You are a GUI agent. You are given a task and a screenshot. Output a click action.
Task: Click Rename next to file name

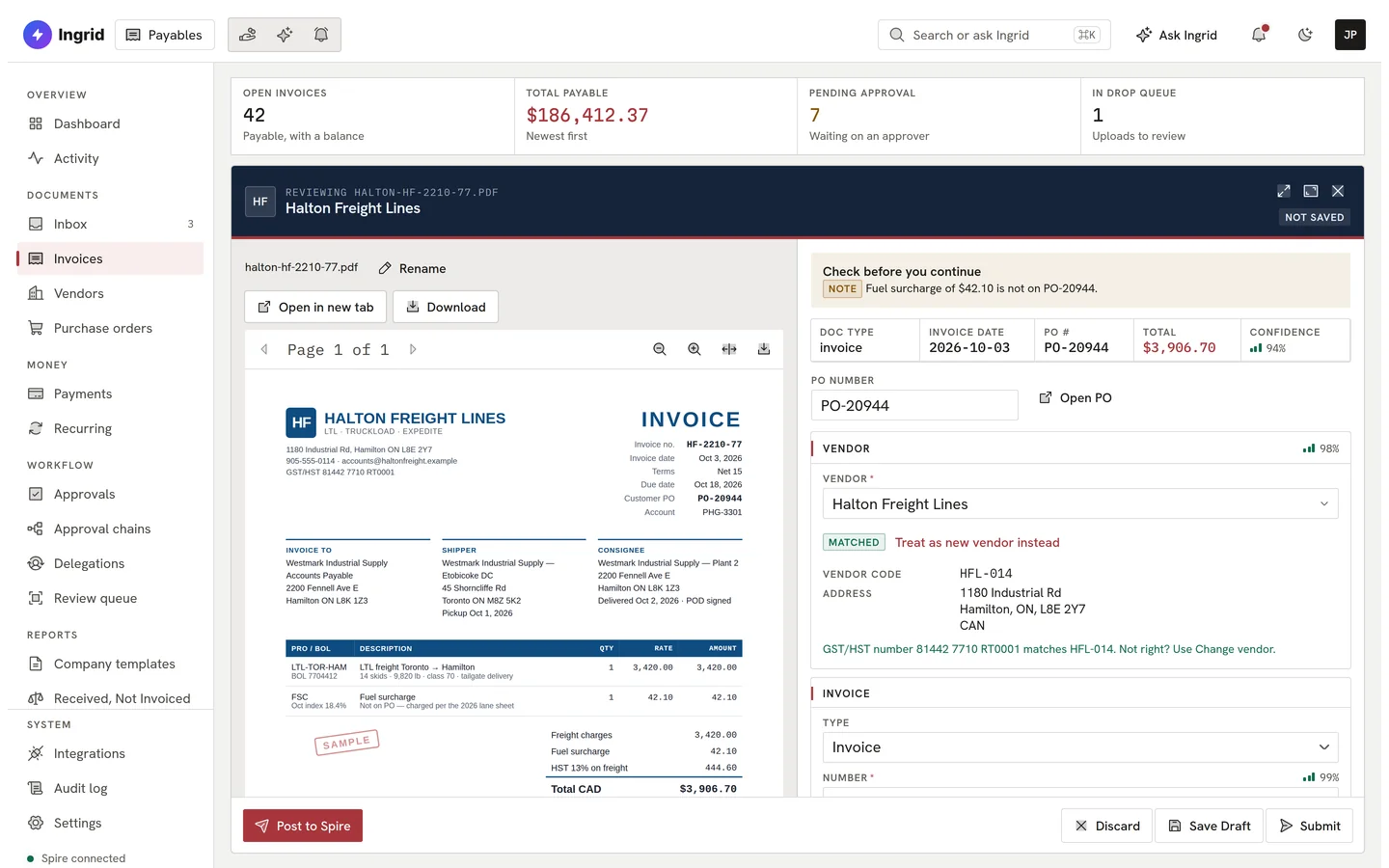tap(412, 268)
